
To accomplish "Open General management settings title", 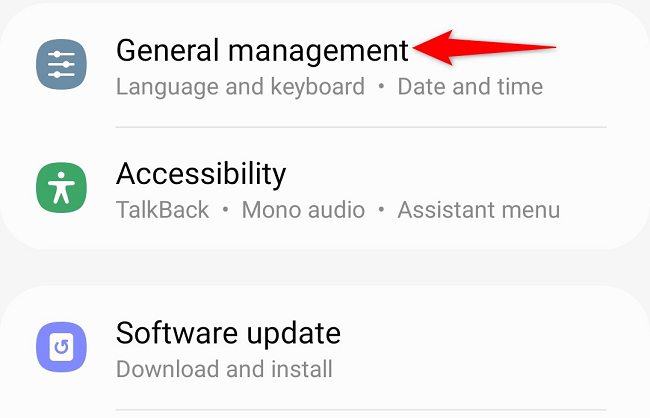I will coord(262,50).
